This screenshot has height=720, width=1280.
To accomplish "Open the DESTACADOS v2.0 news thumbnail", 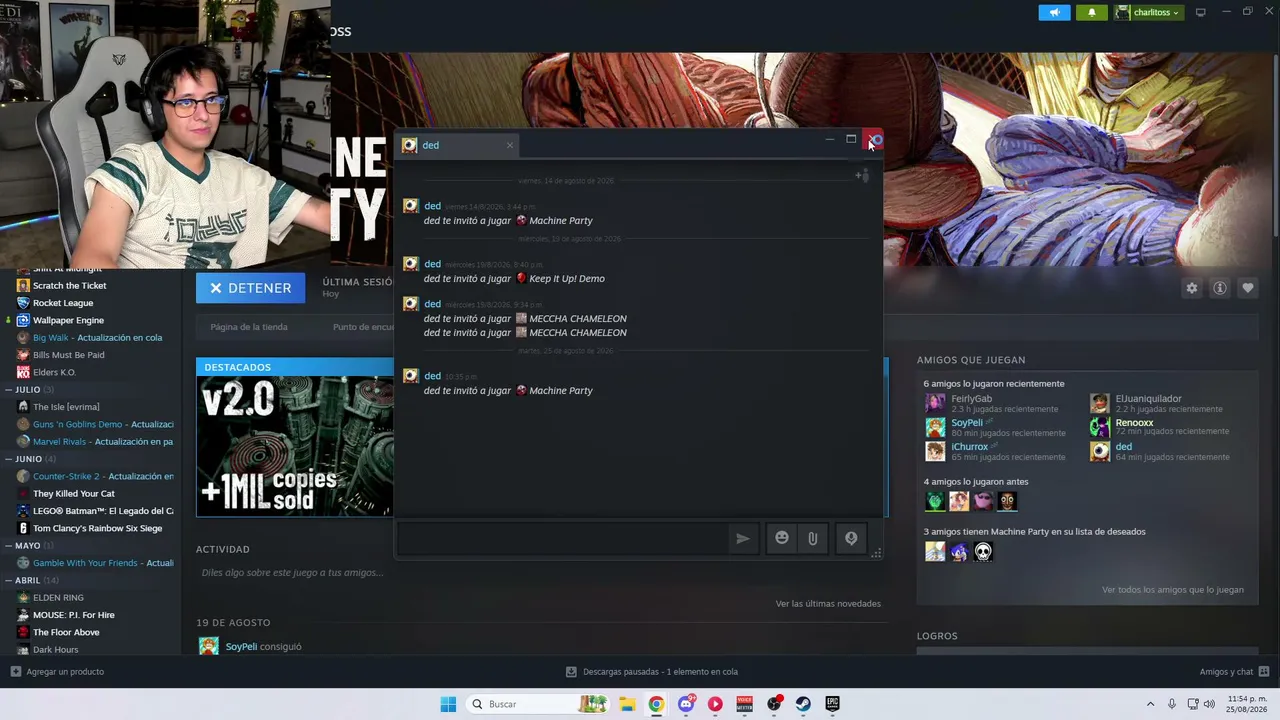I will point(295,446).
